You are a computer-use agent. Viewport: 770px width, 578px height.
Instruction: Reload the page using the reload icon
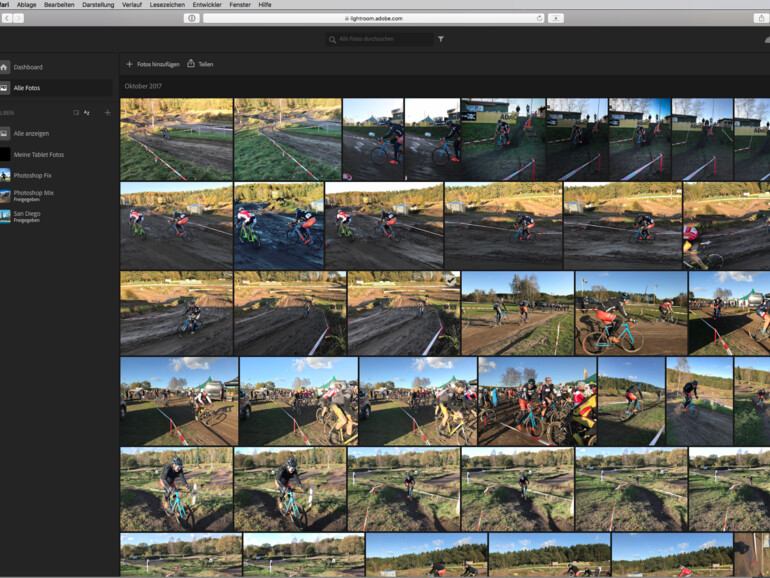pyautogui.click(x=539, y=18)
